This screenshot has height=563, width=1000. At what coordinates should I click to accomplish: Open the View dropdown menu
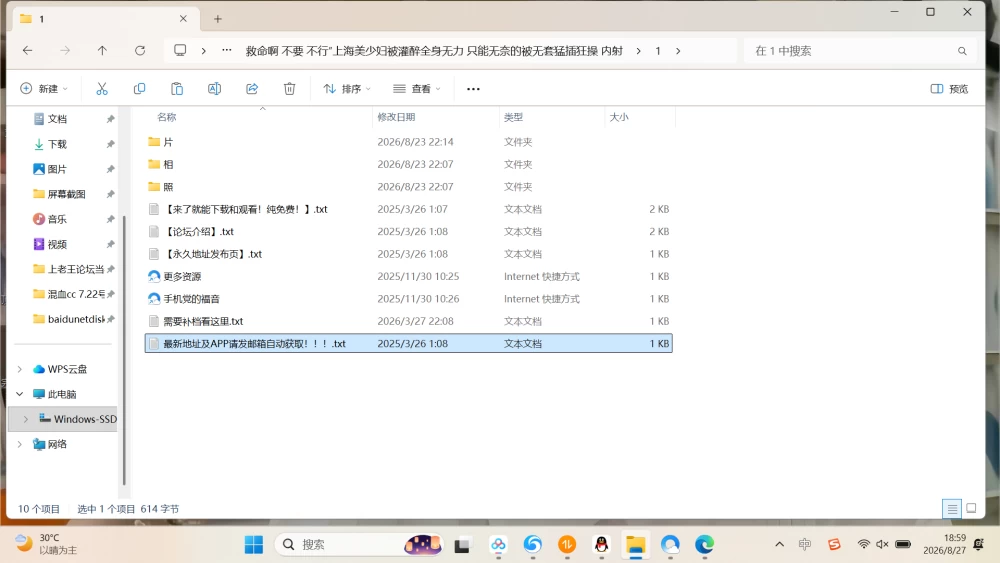(x=416, y=89)
